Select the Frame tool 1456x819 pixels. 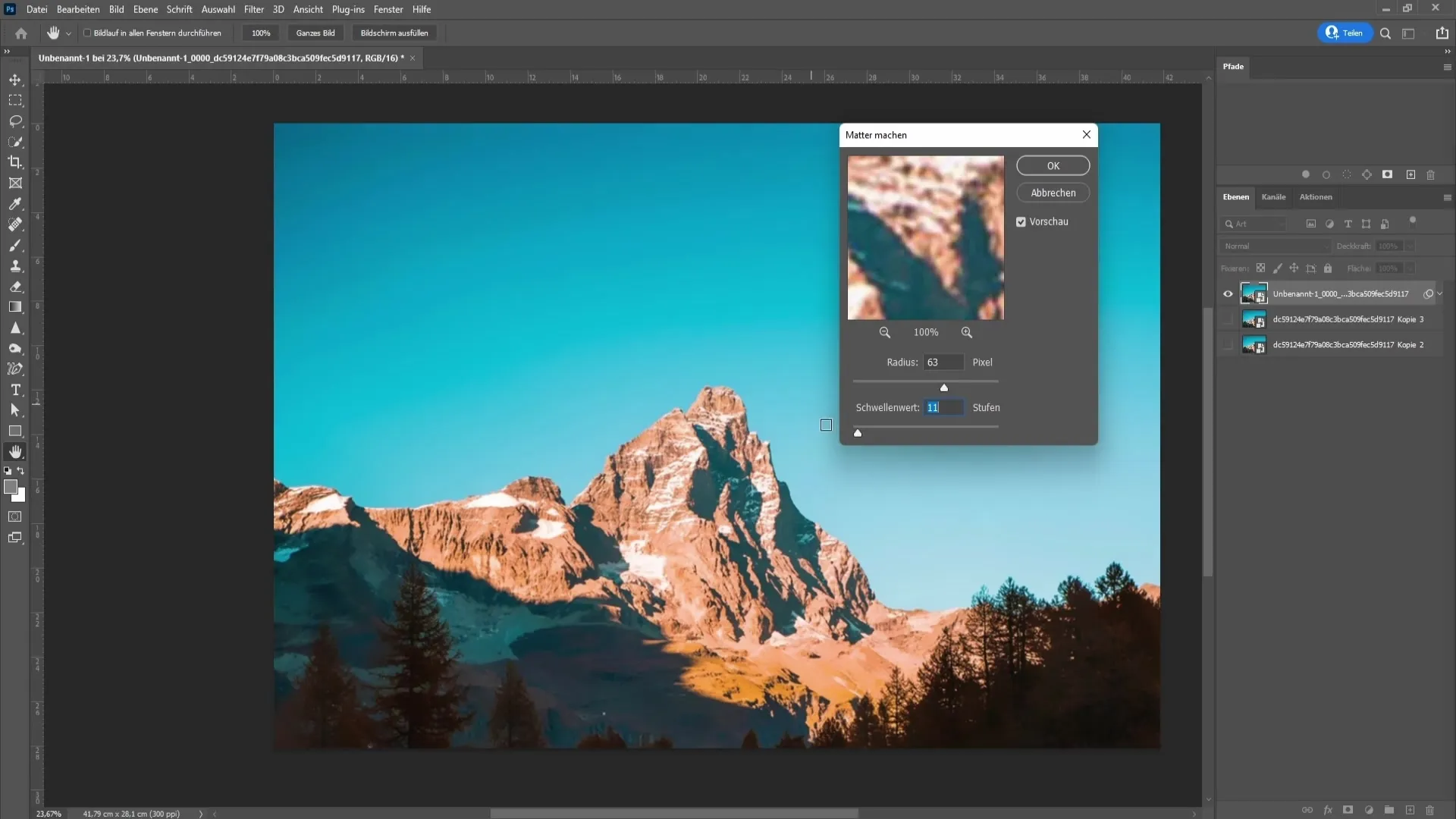pyautogui.click(x=15, y=184)
